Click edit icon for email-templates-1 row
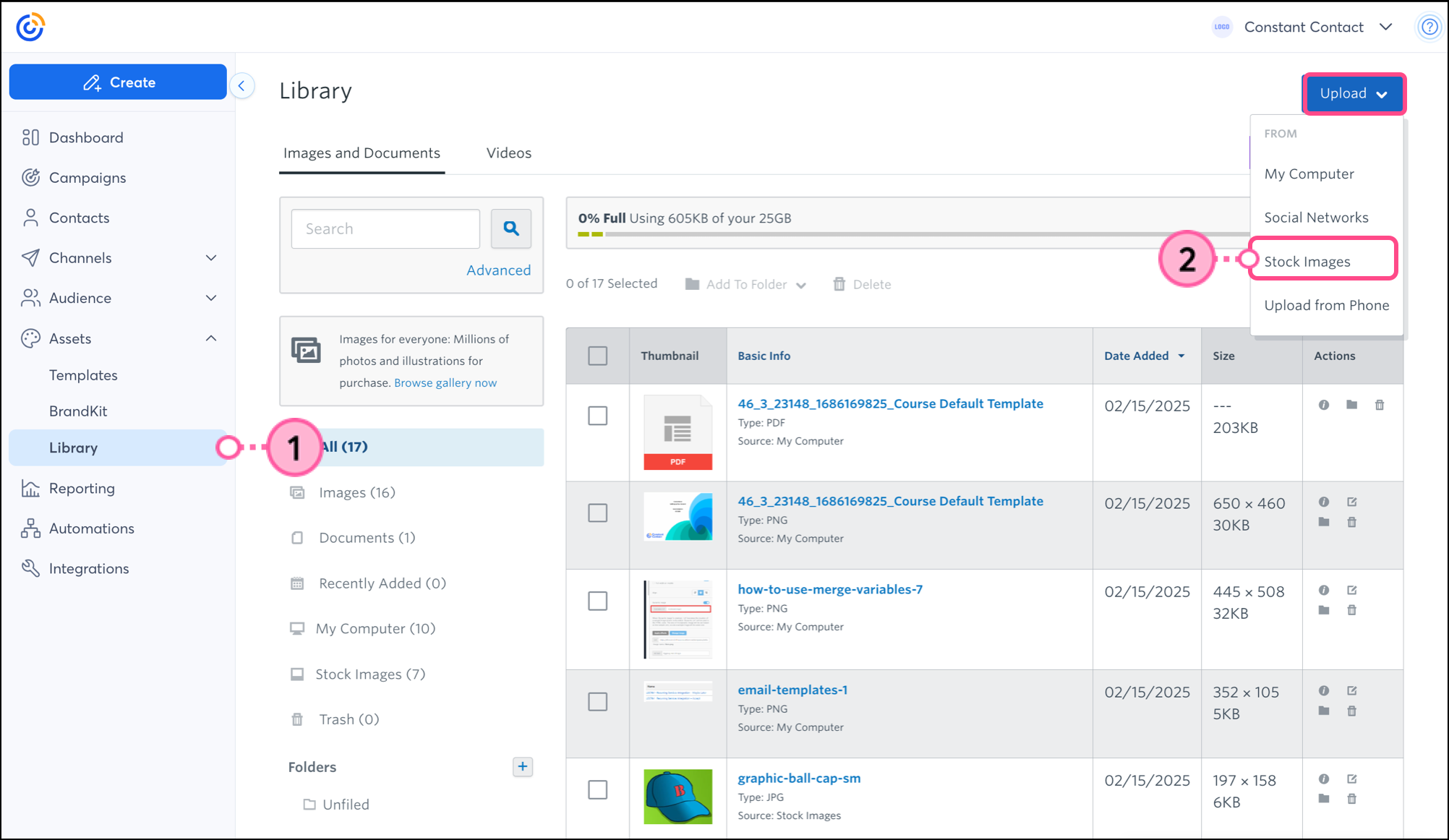This screenshot has width=1449, height=840. [x=1351, y=690]
